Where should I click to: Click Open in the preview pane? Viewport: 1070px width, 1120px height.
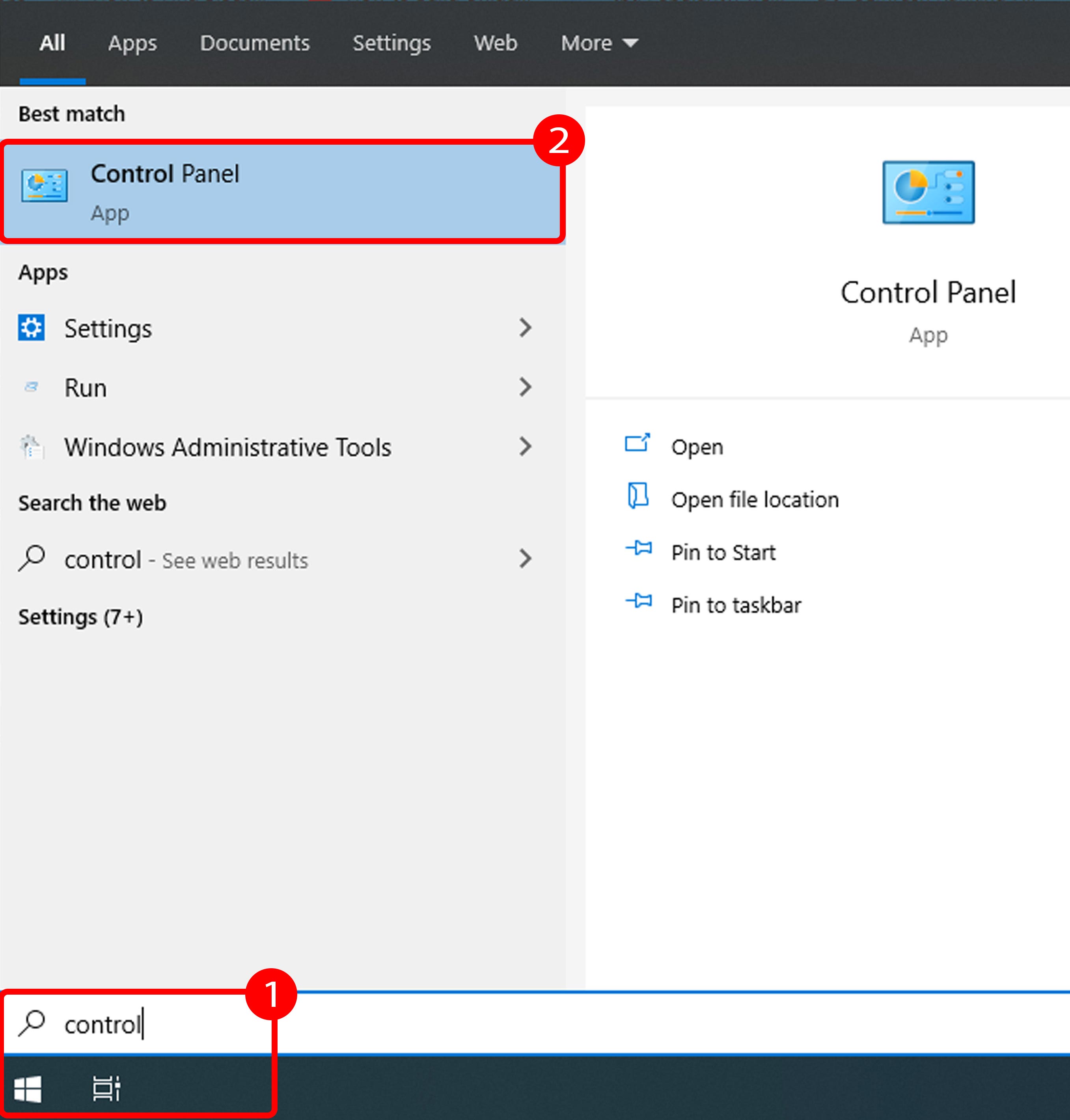click(x=697, y=447)
